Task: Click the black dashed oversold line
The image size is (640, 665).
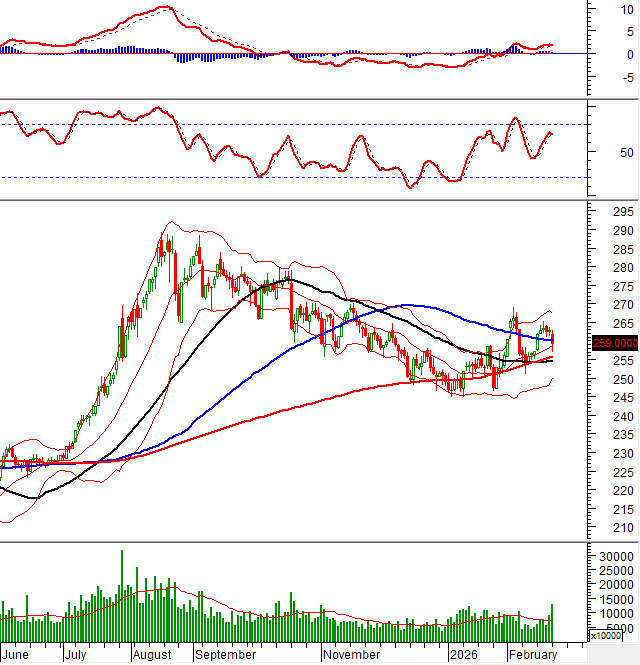Action: [300, 177]
